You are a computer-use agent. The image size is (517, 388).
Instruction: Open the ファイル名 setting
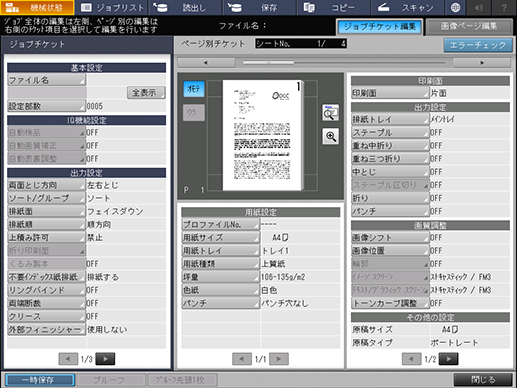(x=46, y=80)
